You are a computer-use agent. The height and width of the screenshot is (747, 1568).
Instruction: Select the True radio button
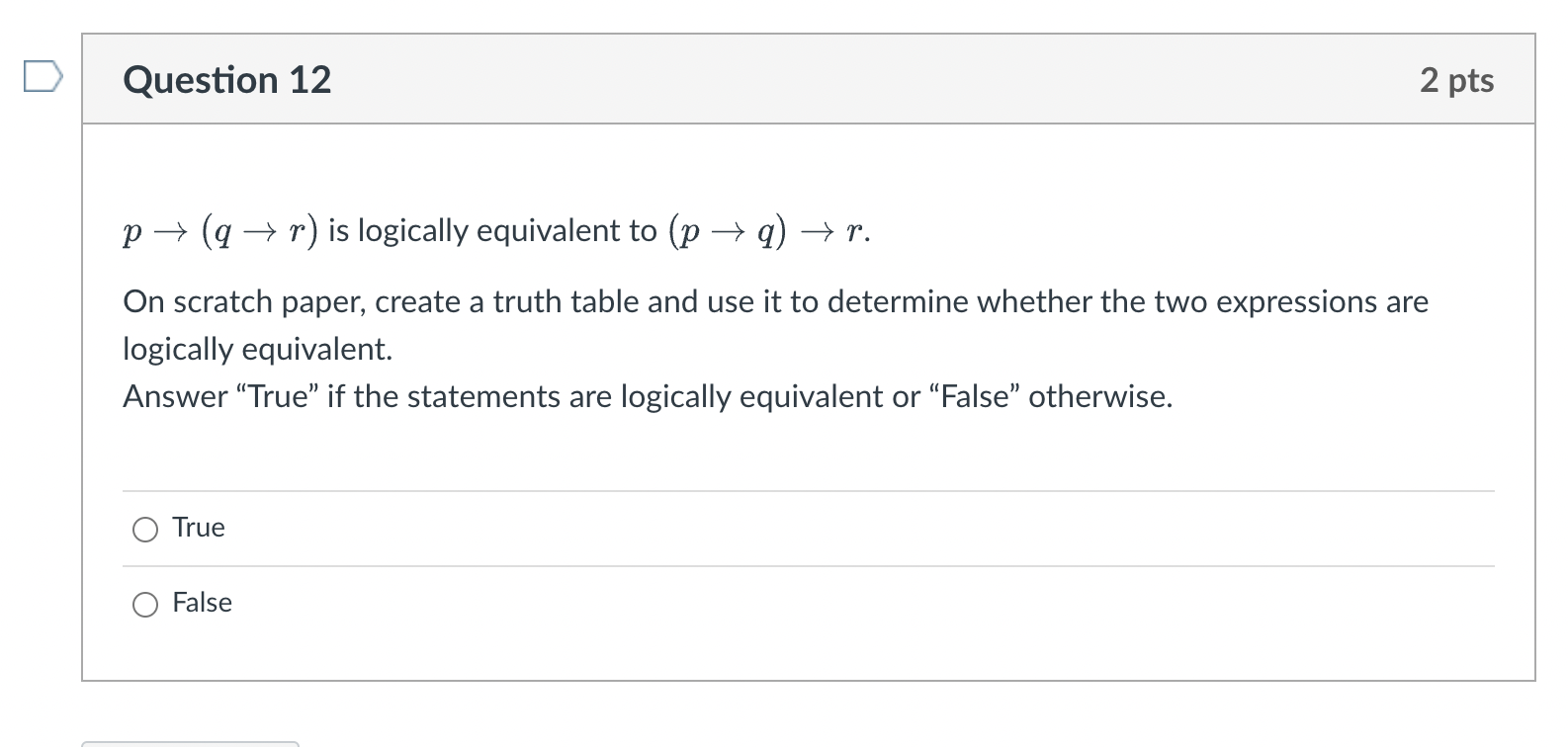(x=145, y=529)
